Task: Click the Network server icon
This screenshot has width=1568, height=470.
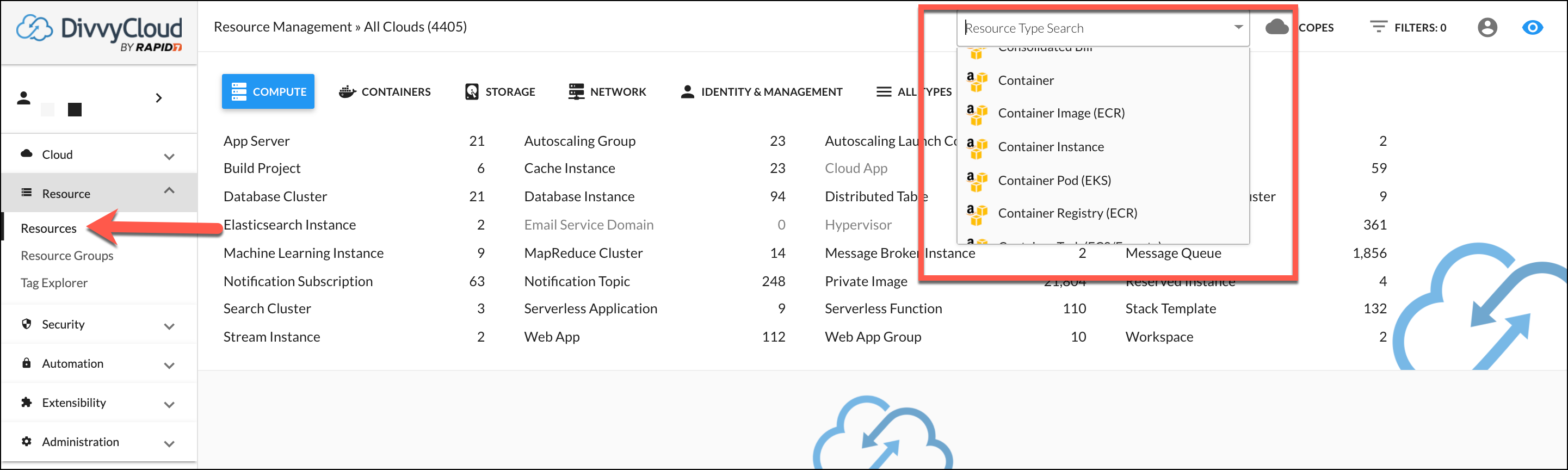Action: pyautogui.click(x=576, y=91)
